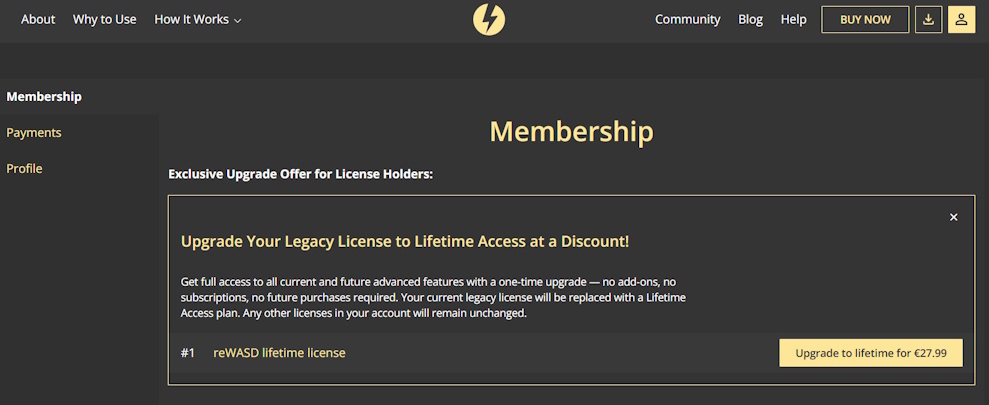Select Membership in the sidebar
Screen dimensions: 989x405
pos(44,97)
